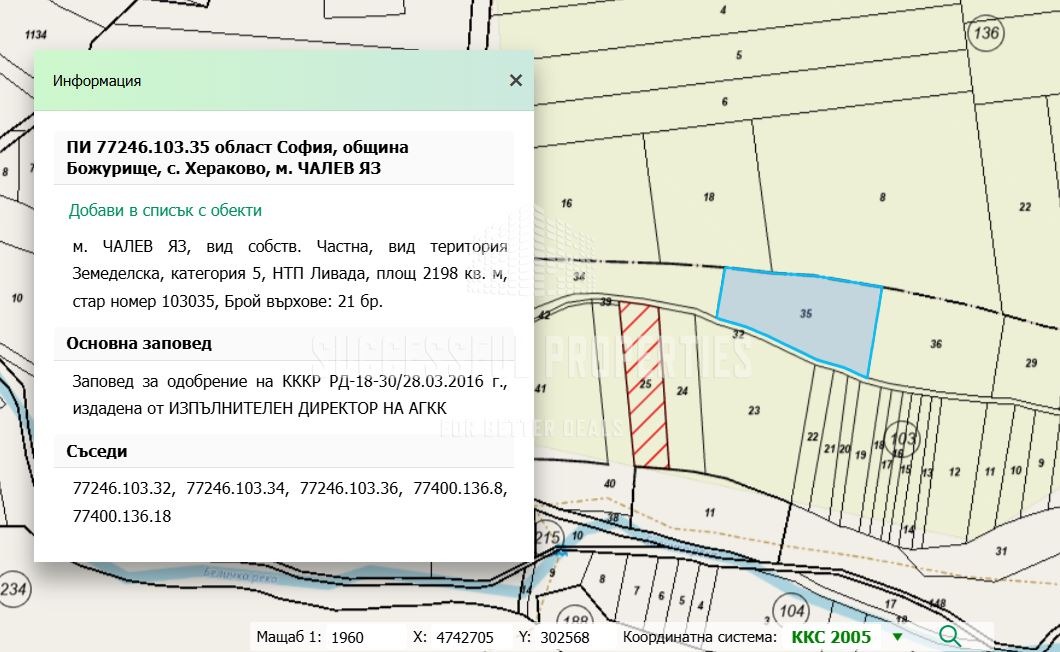Click the circled 104 block label
Viewport: 1060px width, 652px height.
(790, 610)
